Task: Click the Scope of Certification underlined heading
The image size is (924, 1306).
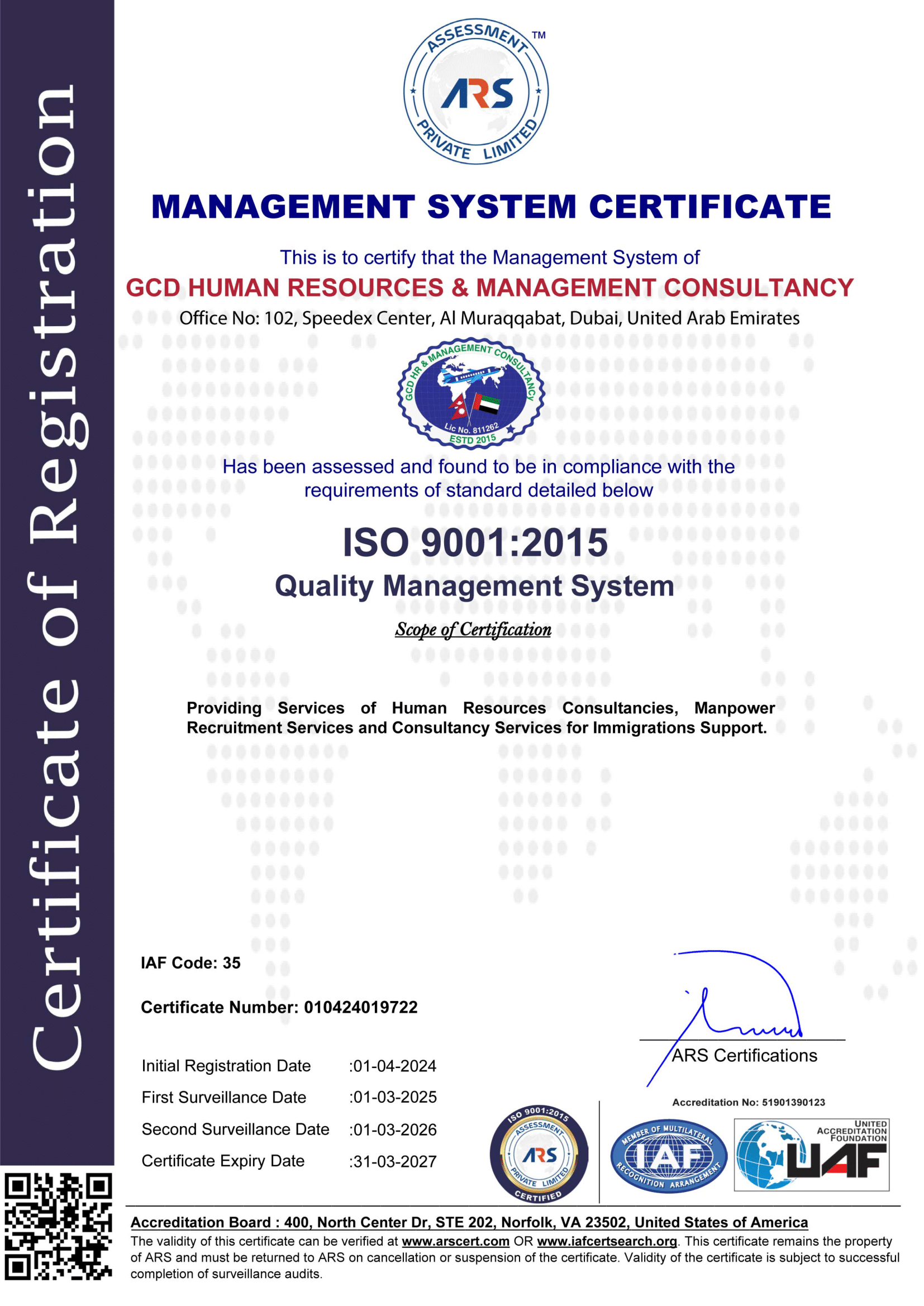Action: click(x=473, y=630)
